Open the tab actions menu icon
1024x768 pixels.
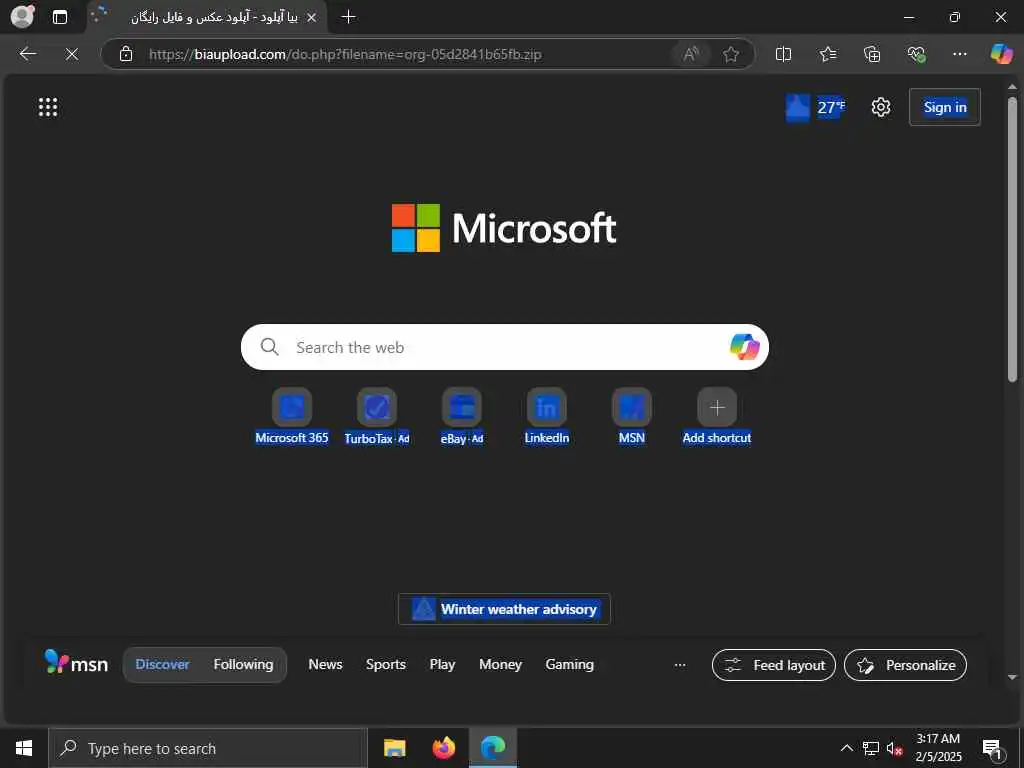pos(60,17)
